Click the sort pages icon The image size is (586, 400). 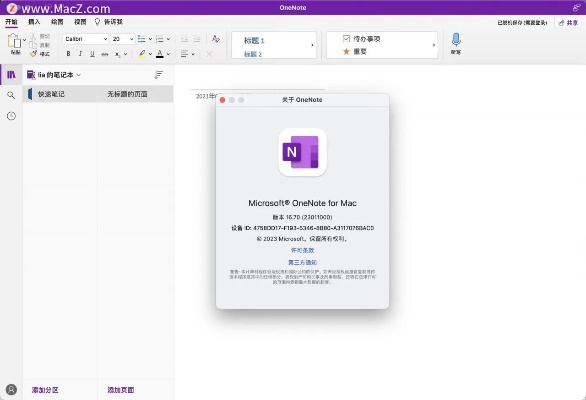158,75
